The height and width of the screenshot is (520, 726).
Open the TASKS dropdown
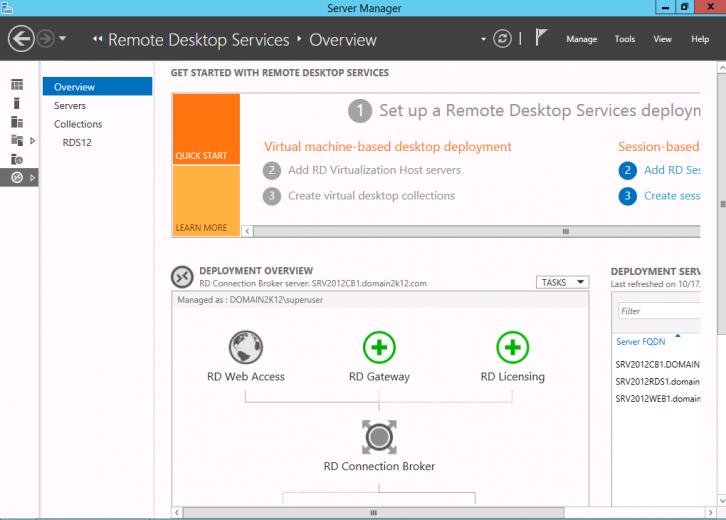click(562, 282)
